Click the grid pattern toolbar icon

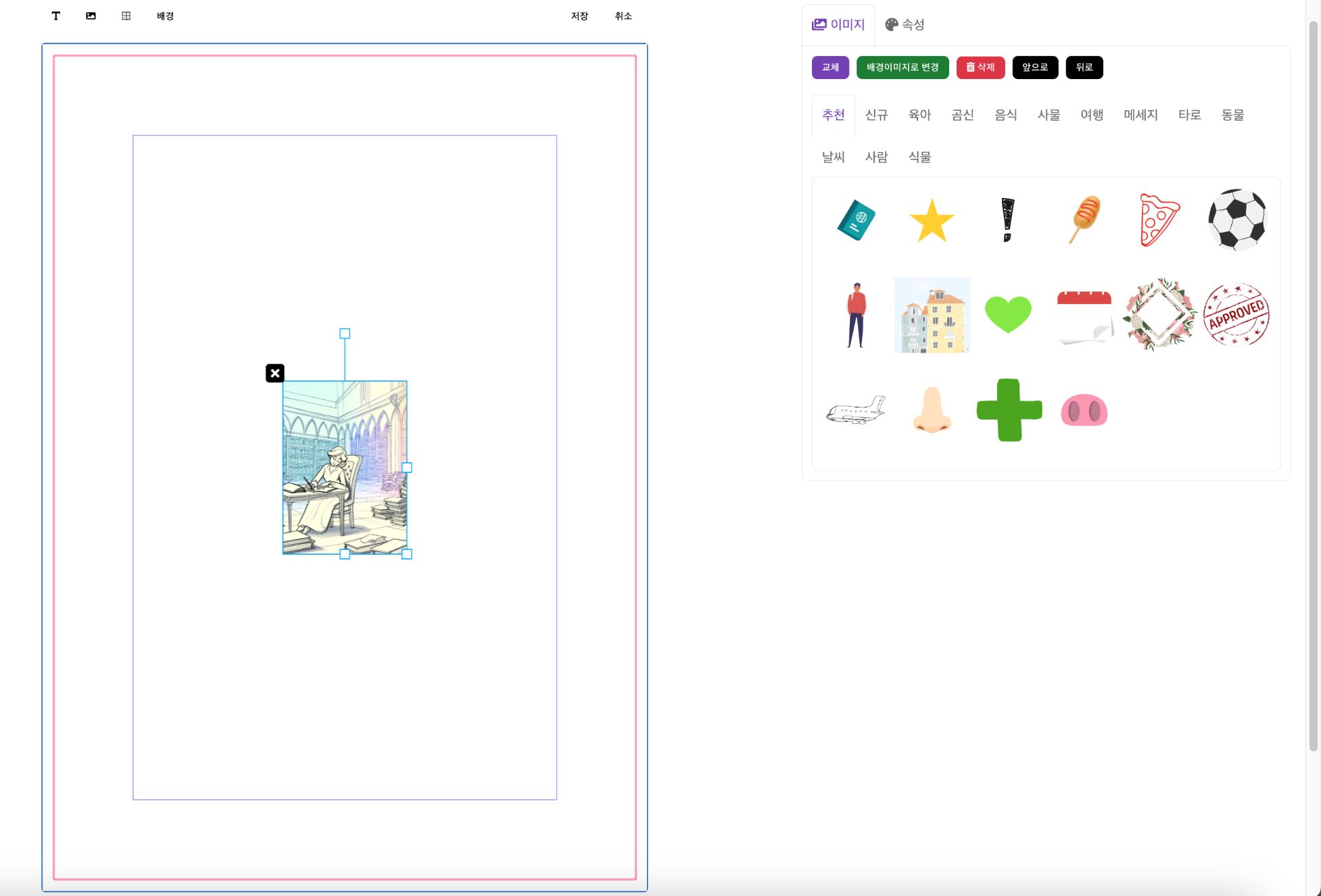[126, 16]
